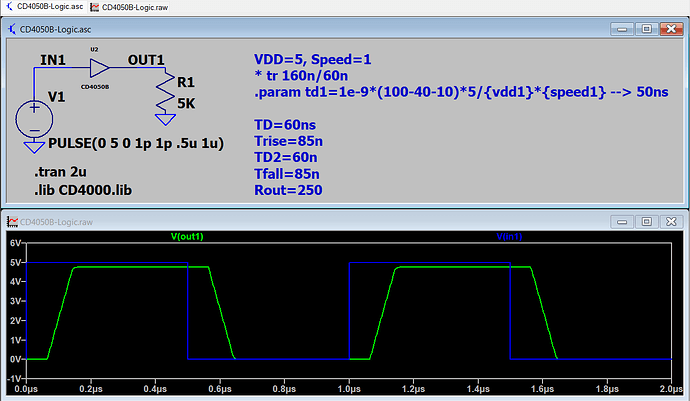
Task: Click the OUT1 net label
Action: (146, 60)
